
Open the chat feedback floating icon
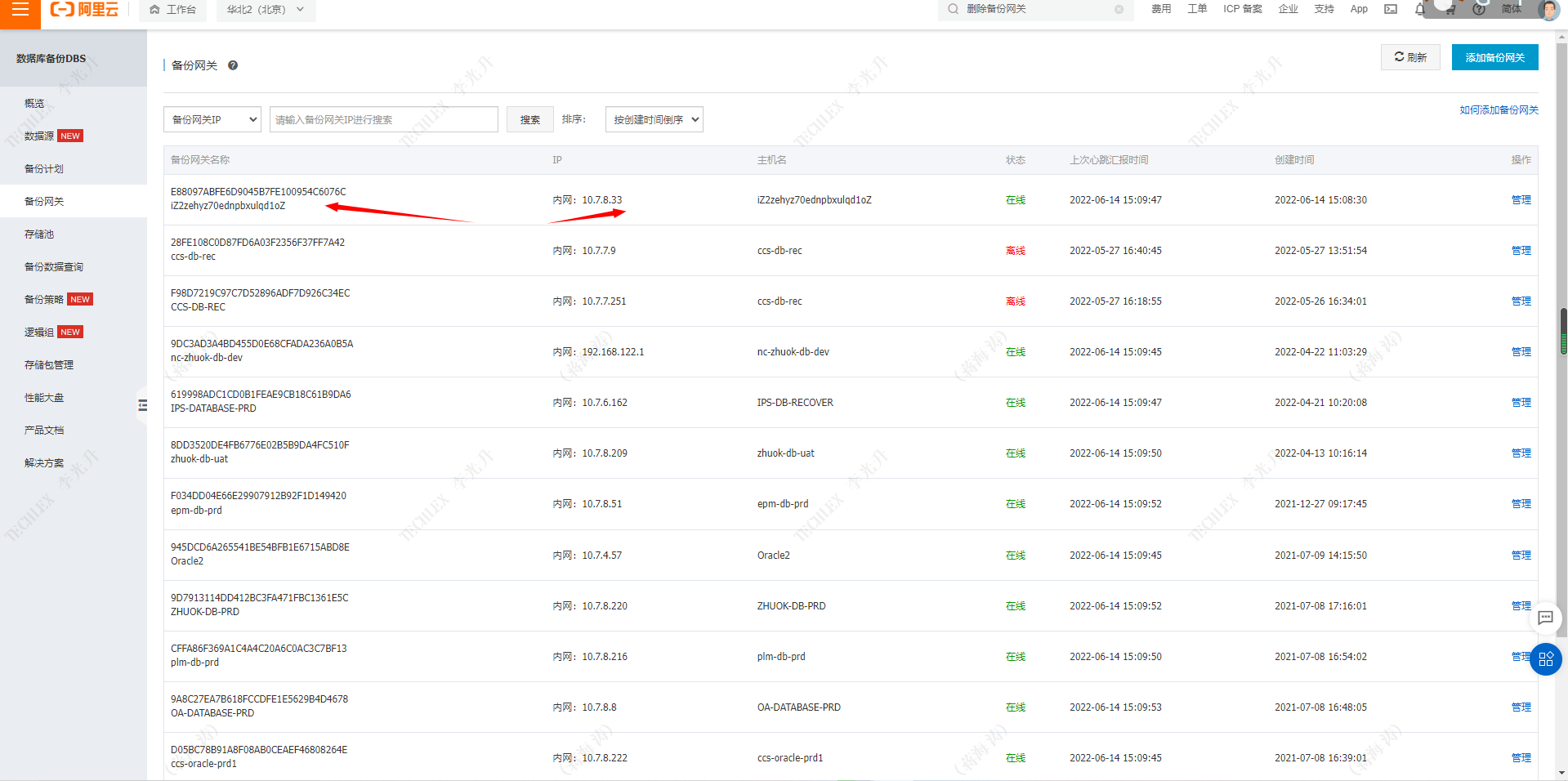click(x=1545, y=618)
